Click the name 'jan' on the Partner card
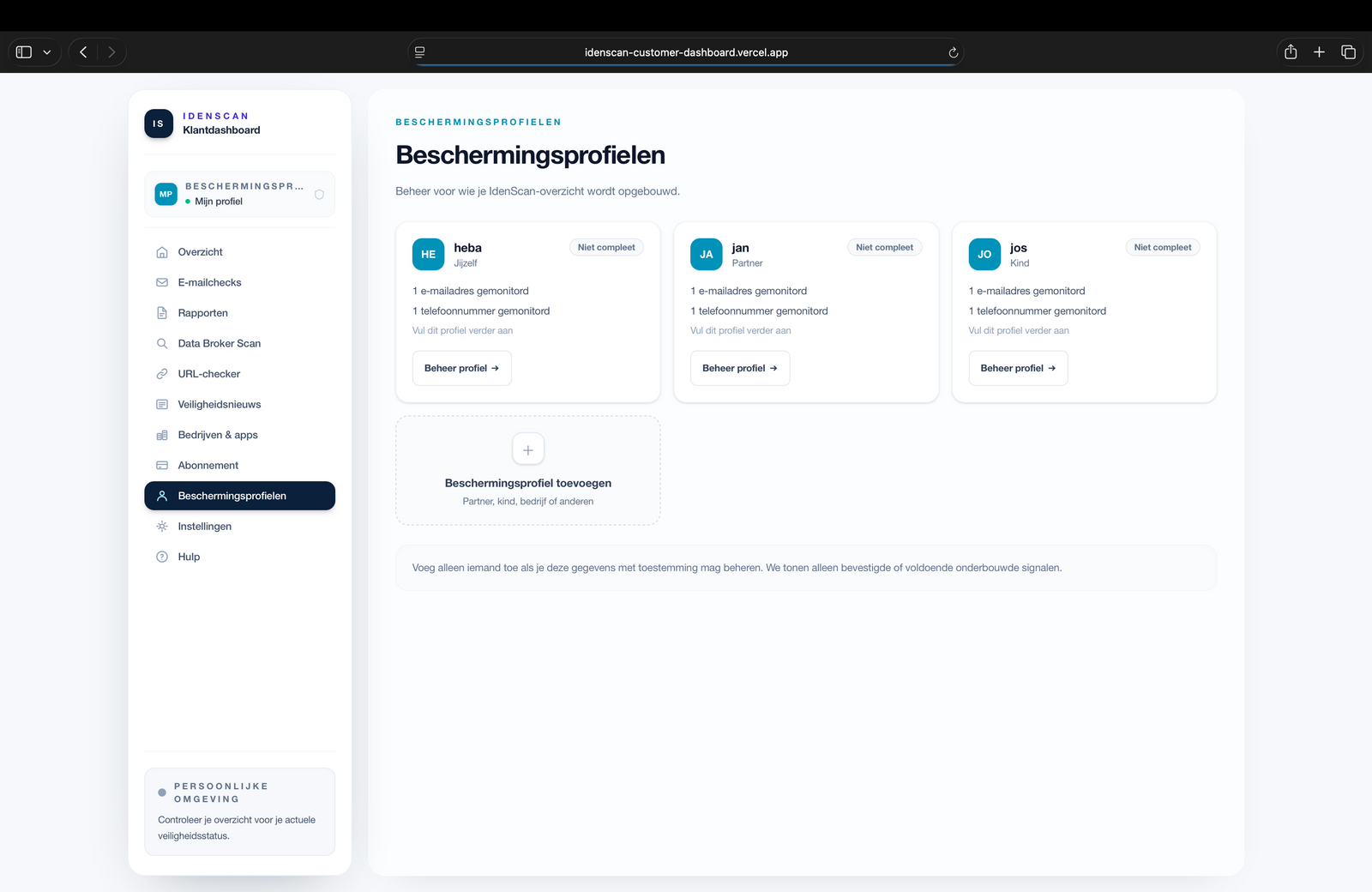Image resolution: width=1372 pixels, height=892 pixels. coord(741,248)
